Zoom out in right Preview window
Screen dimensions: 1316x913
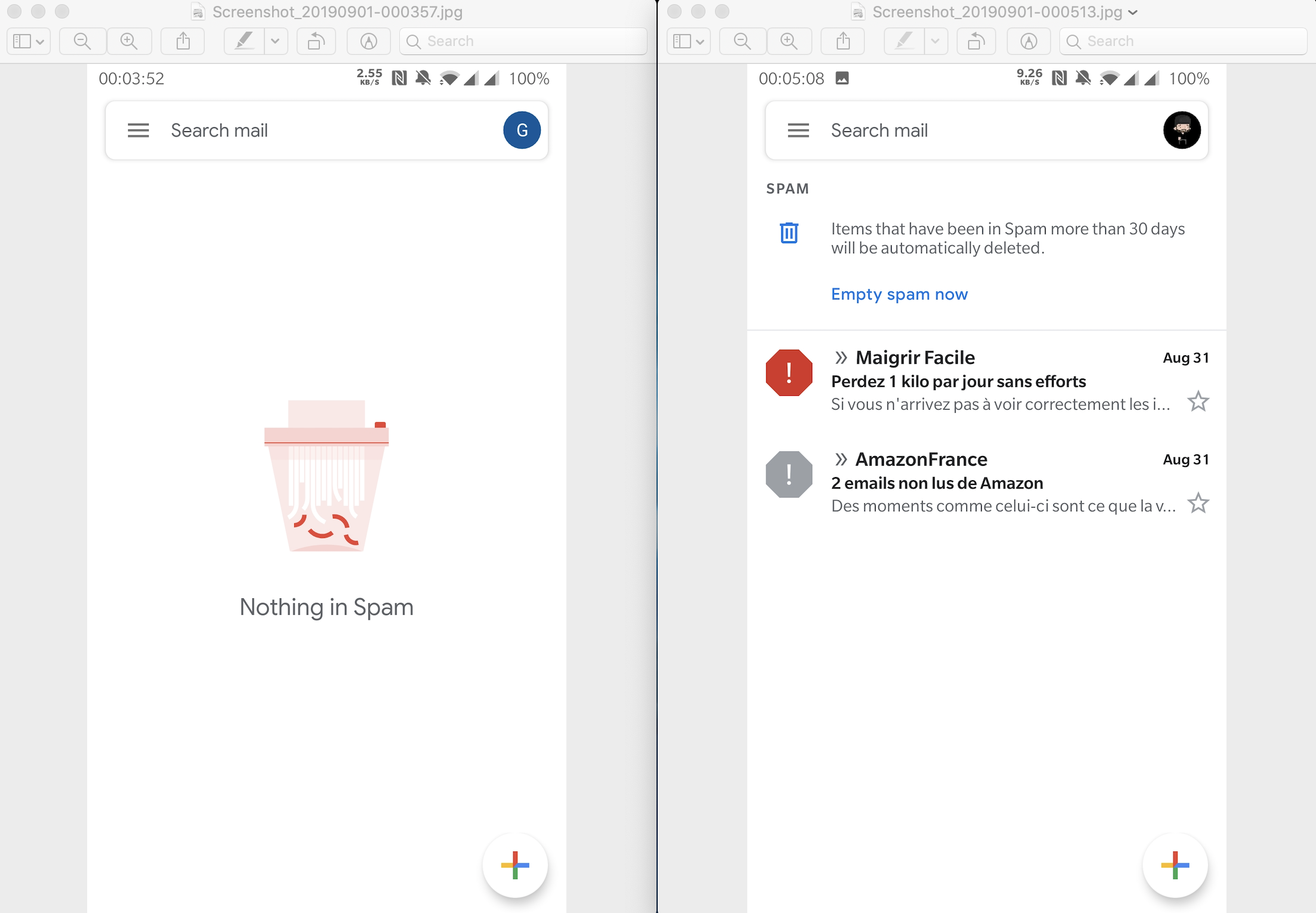742,41
